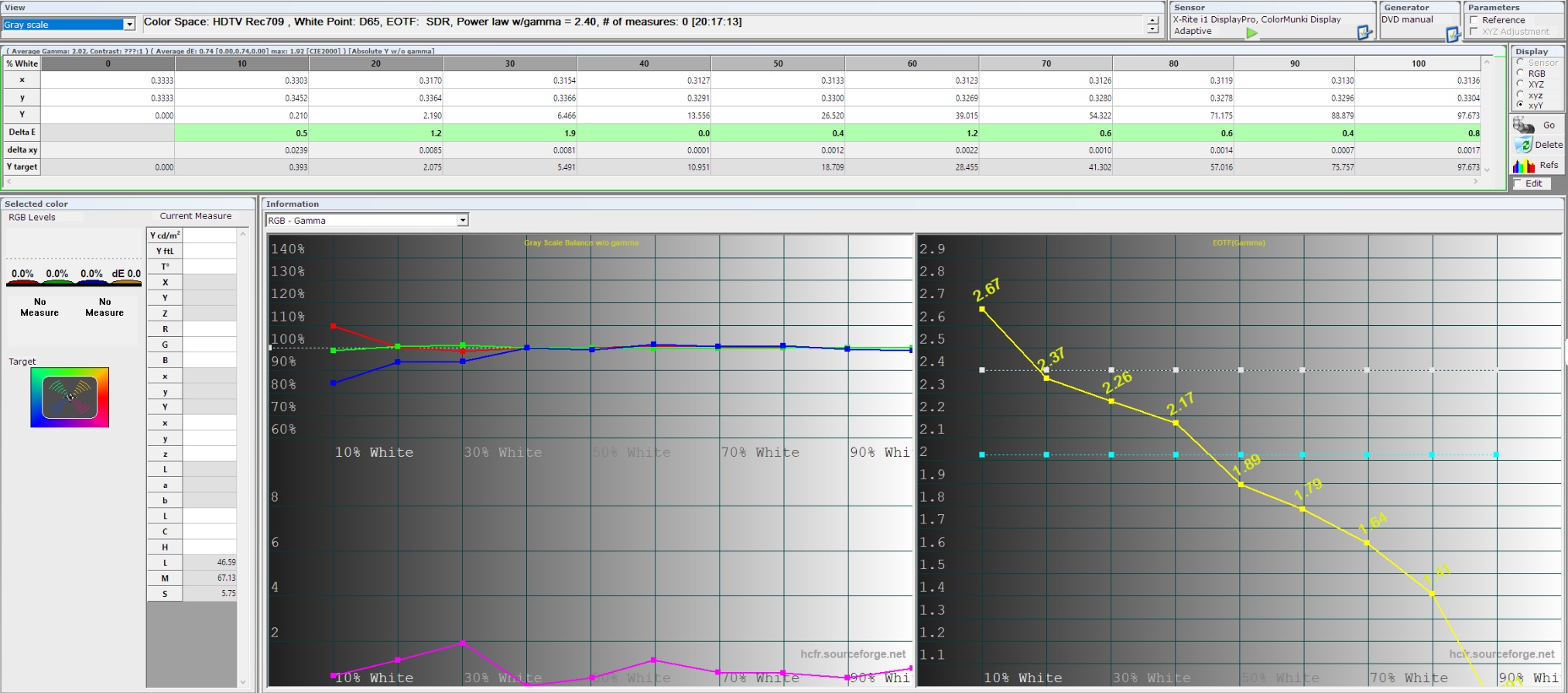The height and width of the screenshot is (693, 1568).
Task: Click the M value 67.13 cell
Action: 210,578
